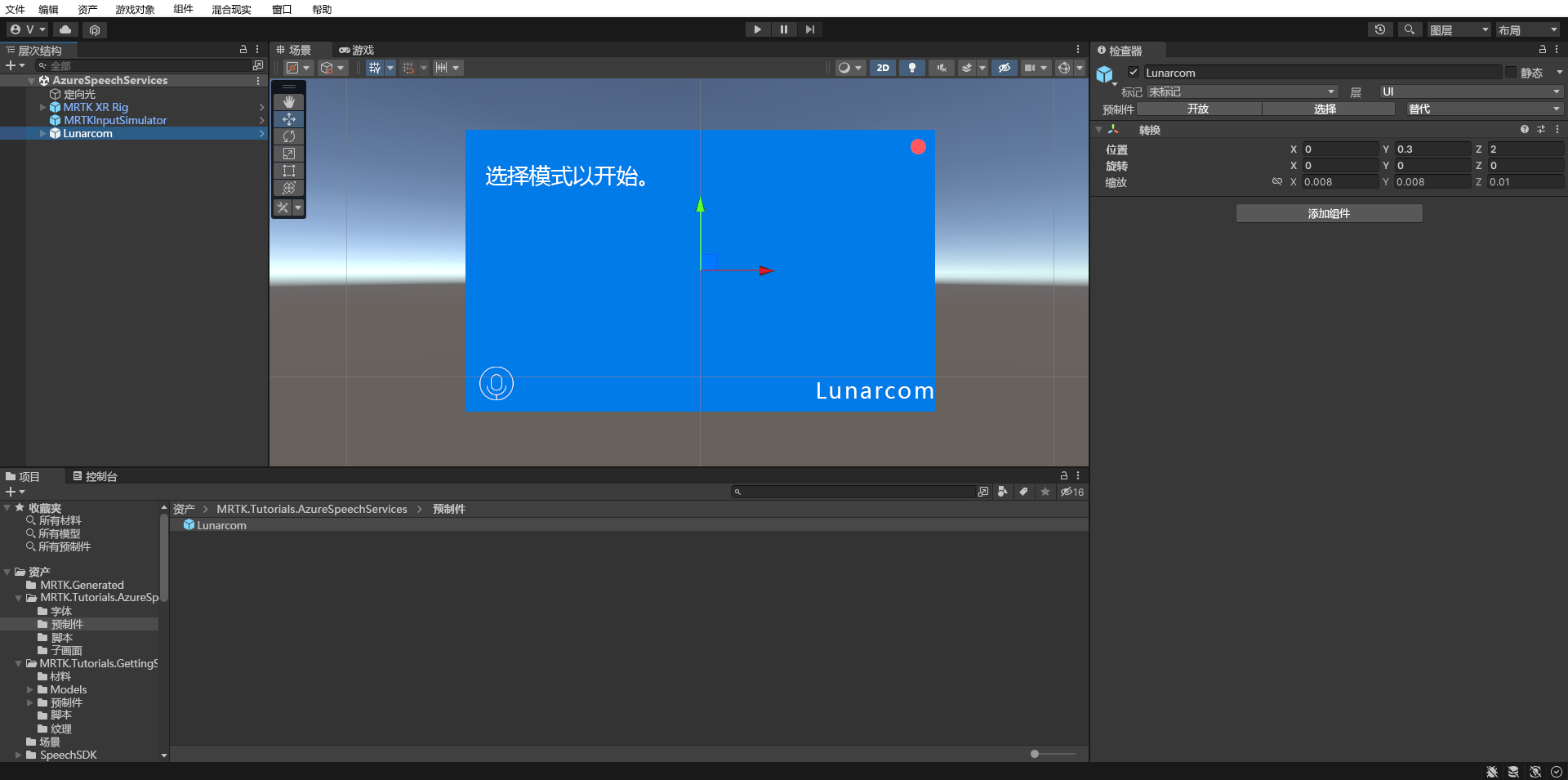The height and width of the screenshot is (780, 1568).
Task: Open the GameObject (游戏对象) menu
Action: pos(135,9)
